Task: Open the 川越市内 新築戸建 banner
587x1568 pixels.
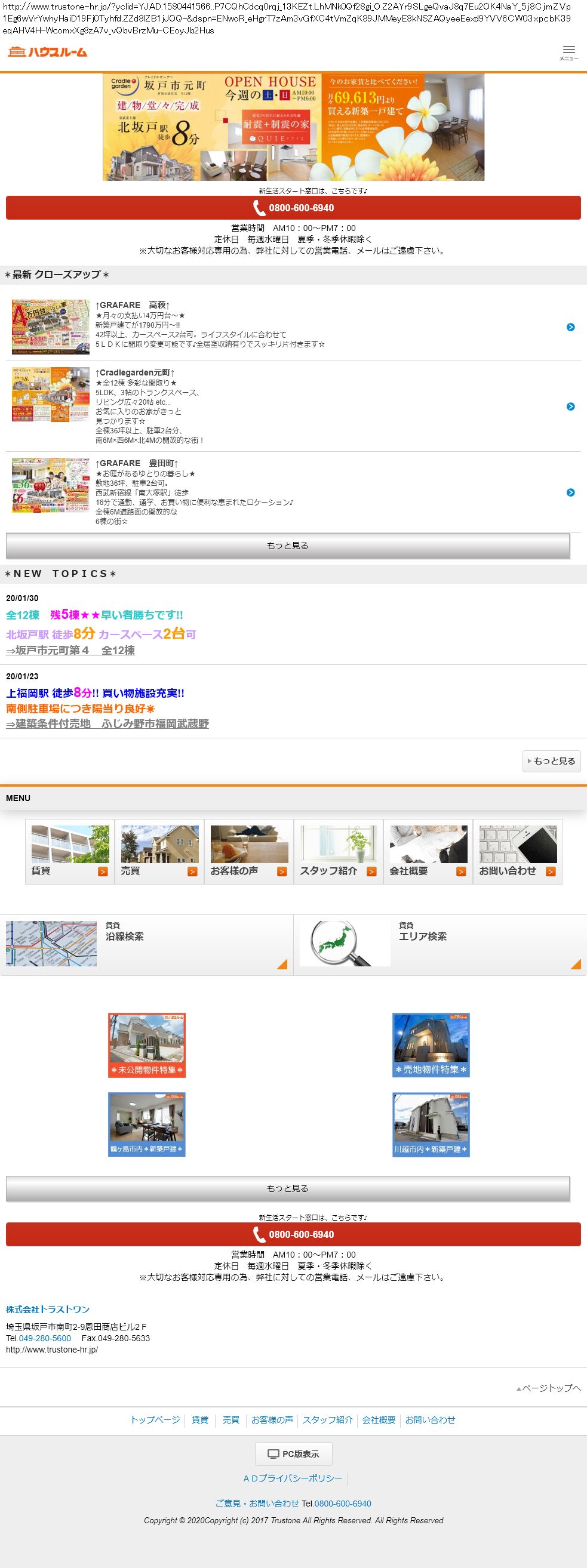Action: tap(431, 1125)
